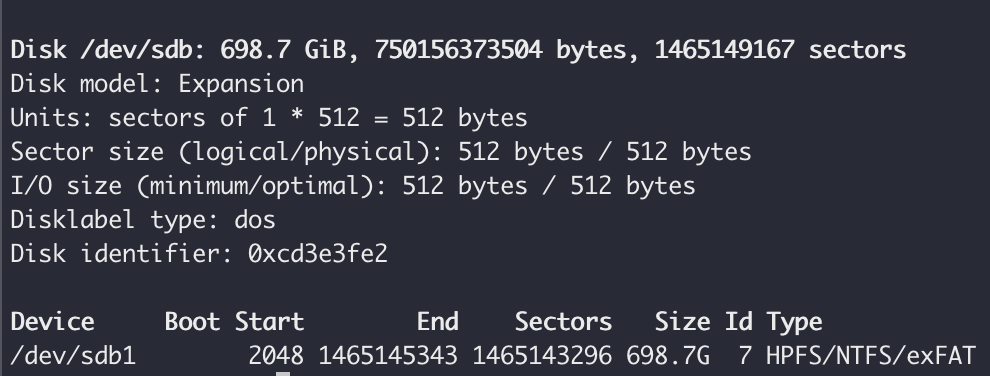The width and height of the screenshot is (990, 376).
Task: Click the Sectors column header
Action: coord(563,322)
